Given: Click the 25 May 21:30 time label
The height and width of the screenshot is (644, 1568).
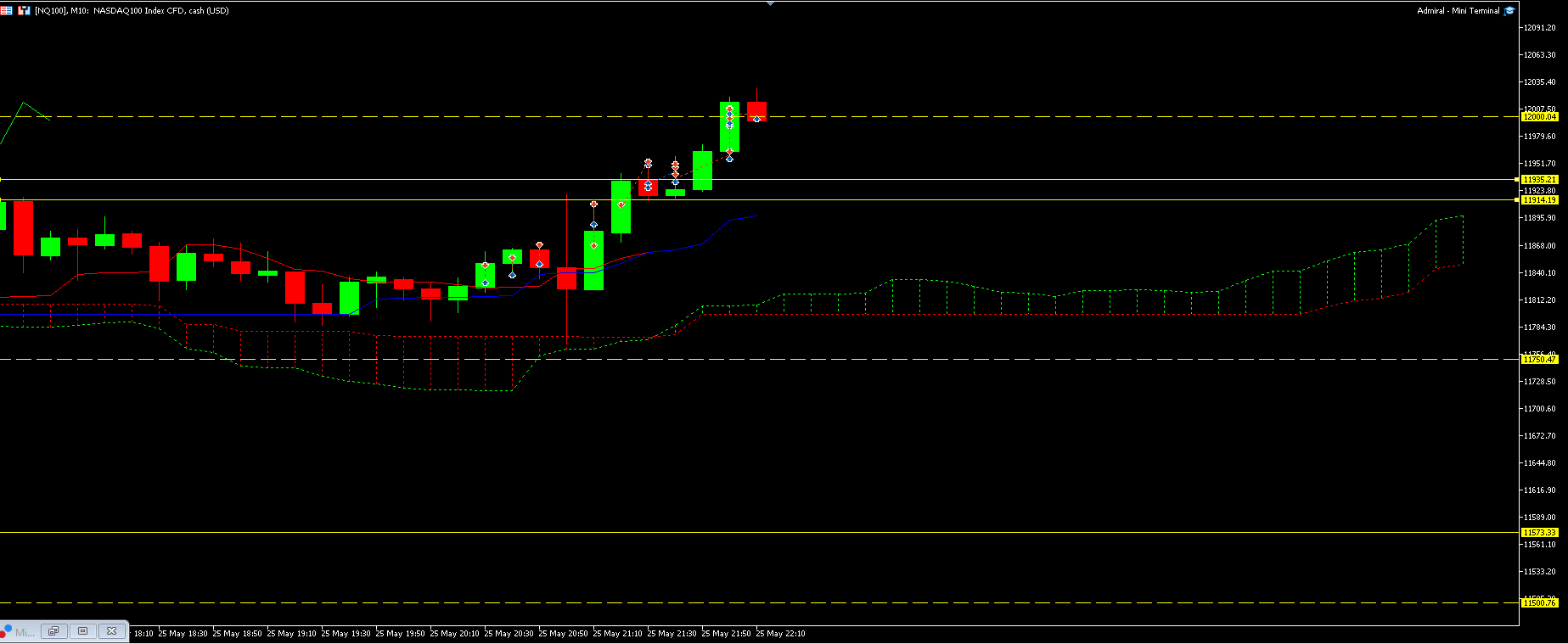Looking at the screenshot, I should coord(672,634).
